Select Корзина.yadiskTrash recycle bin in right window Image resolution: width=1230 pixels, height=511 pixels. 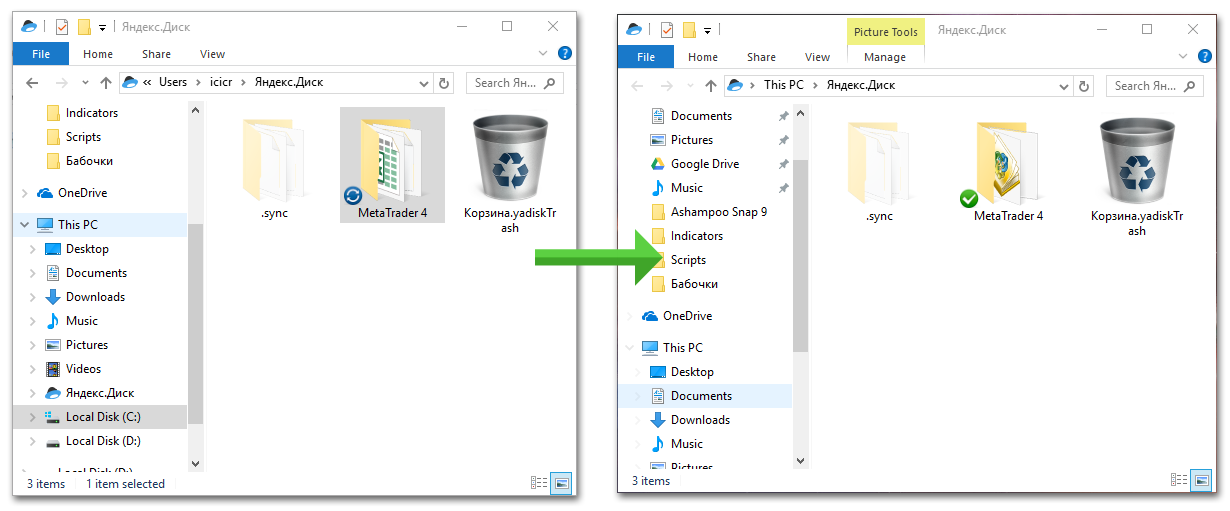pos(1136,177)
